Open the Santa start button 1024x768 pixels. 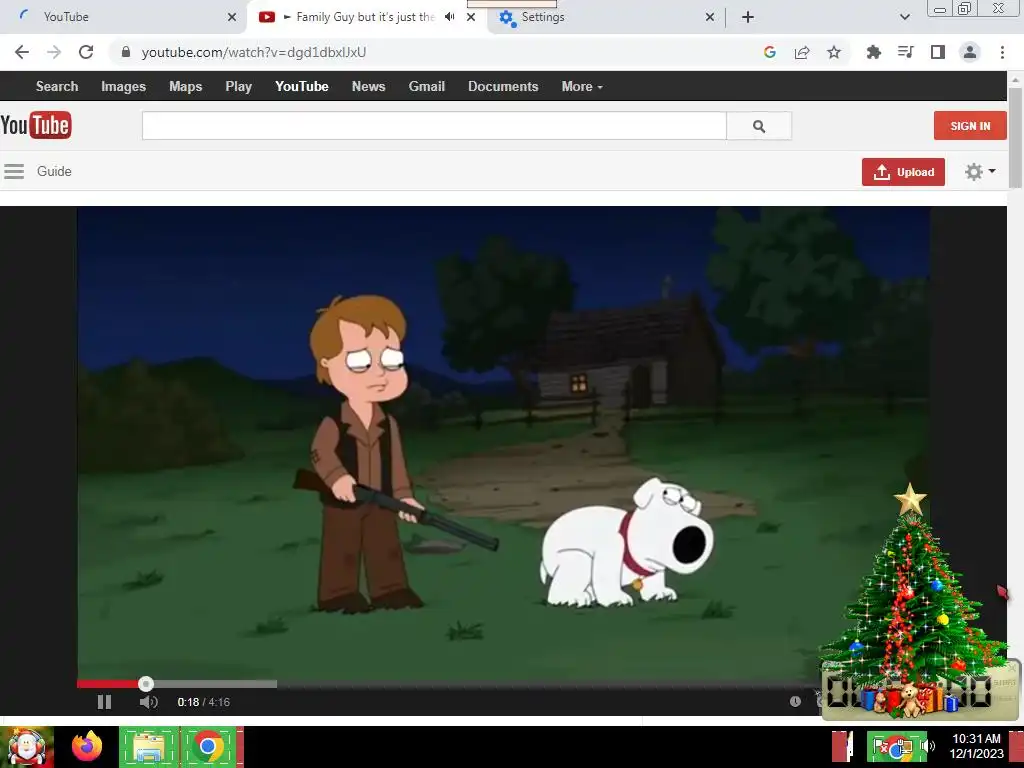[27, 747]
